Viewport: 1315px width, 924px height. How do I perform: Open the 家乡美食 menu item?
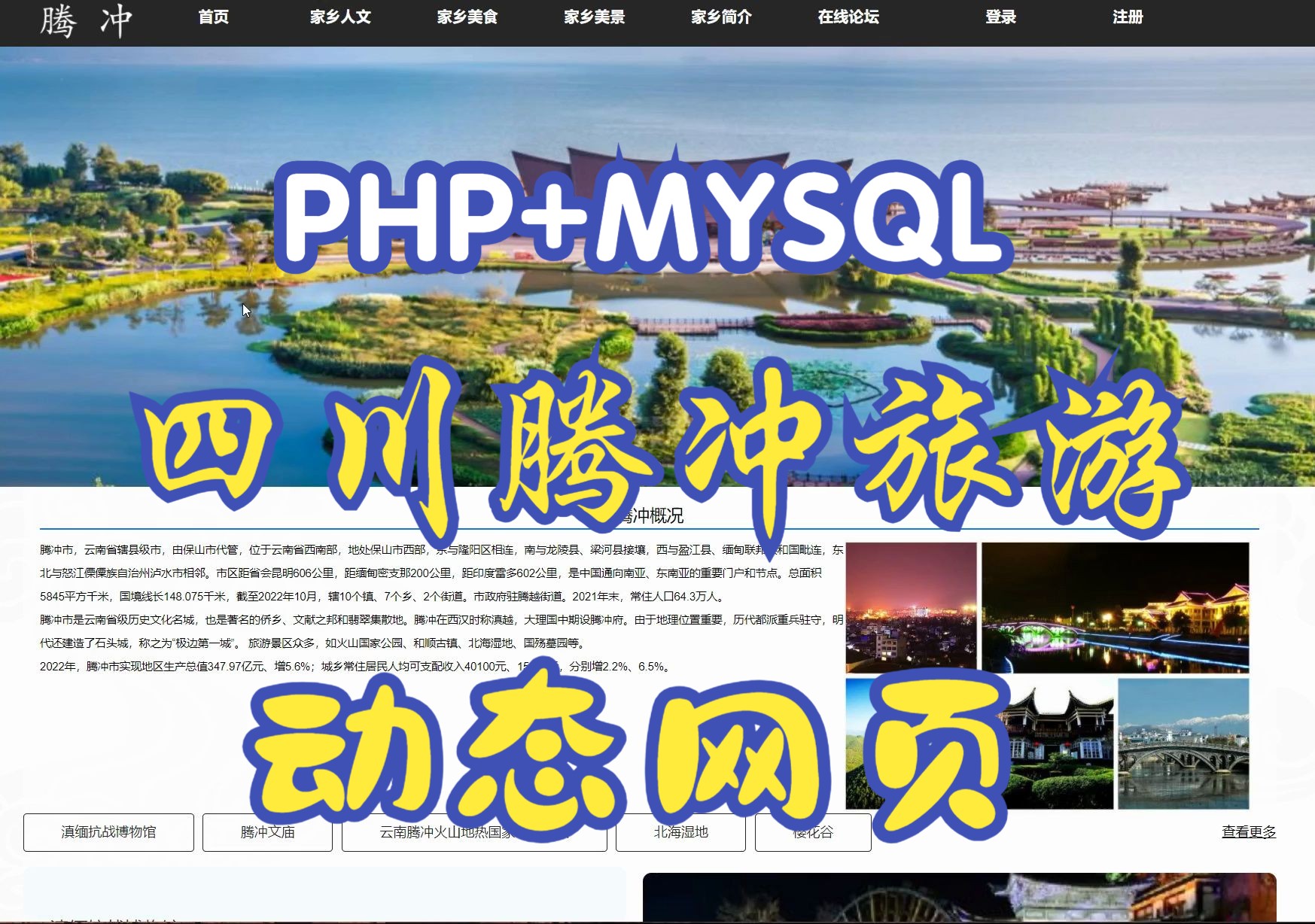click(467, 17)
